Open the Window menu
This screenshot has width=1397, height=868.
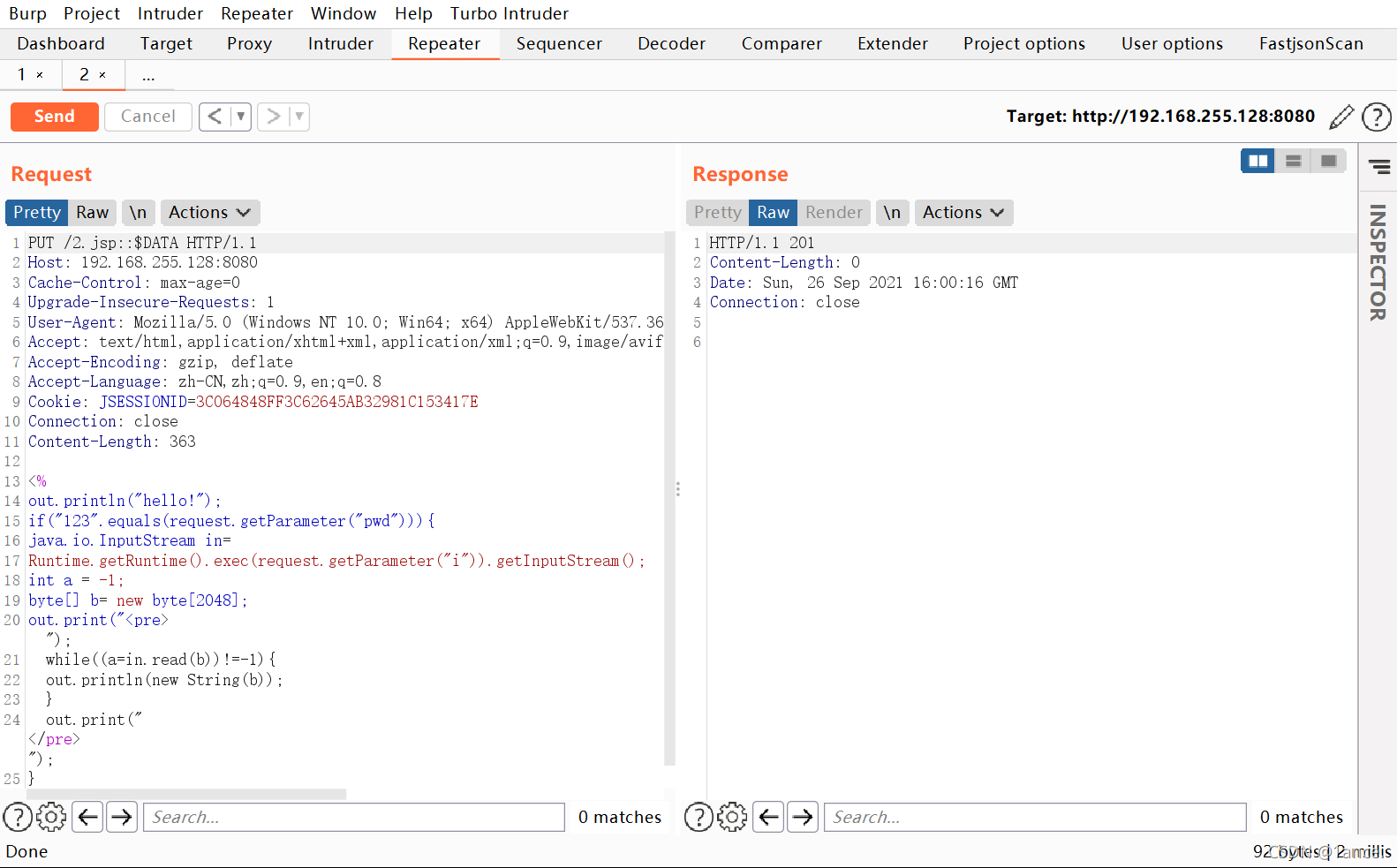coord(344,13)
